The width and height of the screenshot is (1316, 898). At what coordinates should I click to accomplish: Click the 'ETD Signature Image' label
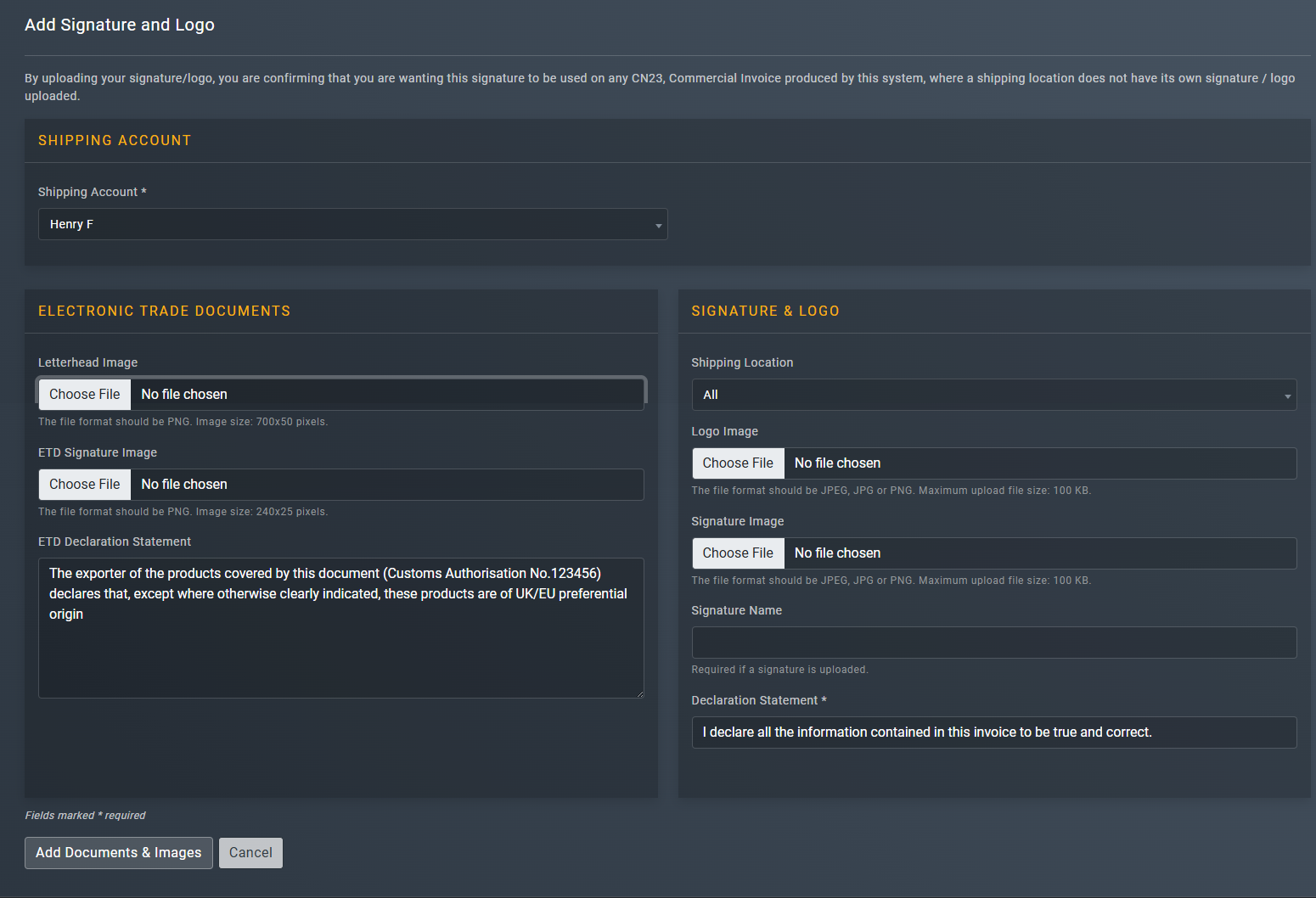tap(98, 452)
